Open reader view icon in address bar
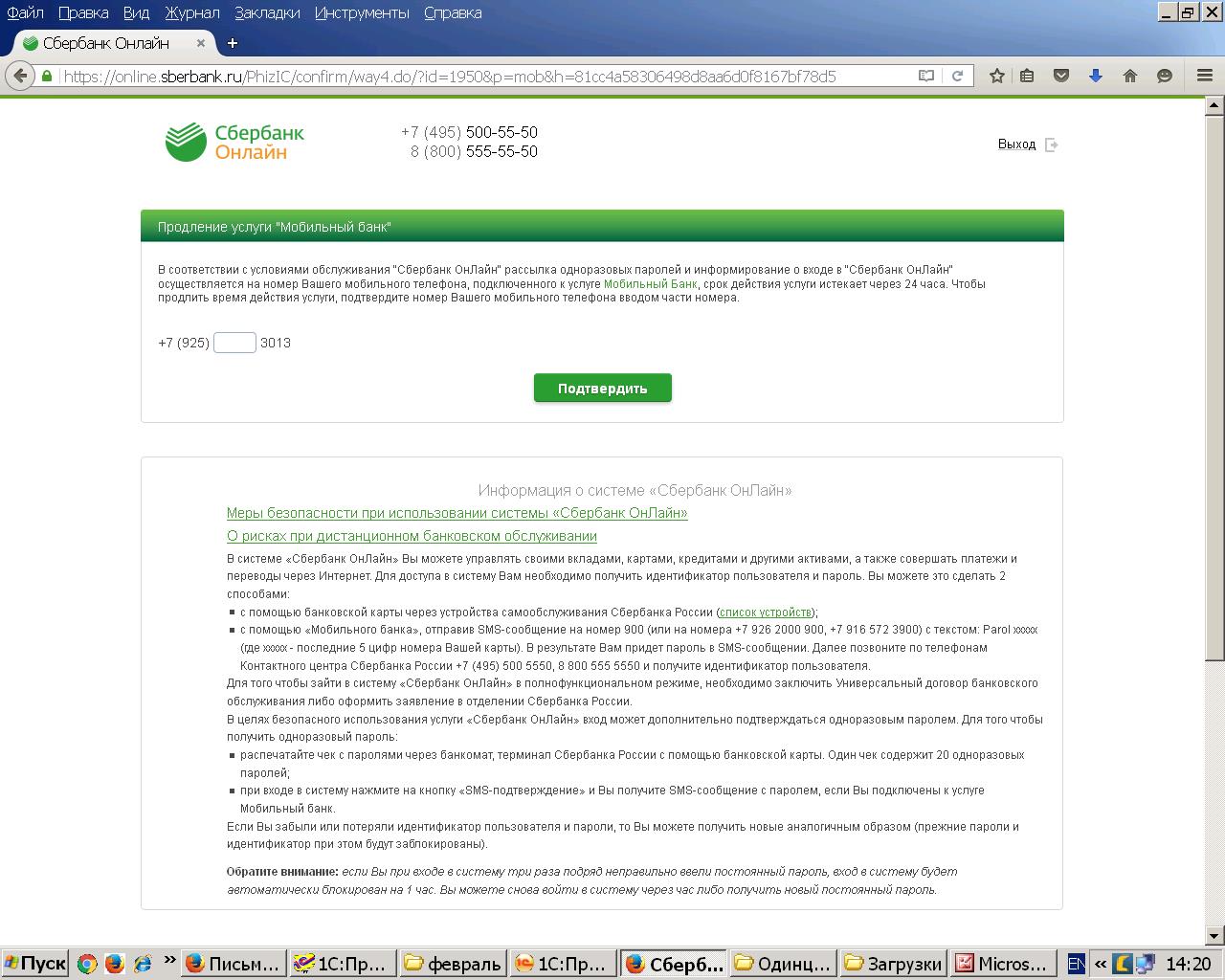 tap(926, 76)
